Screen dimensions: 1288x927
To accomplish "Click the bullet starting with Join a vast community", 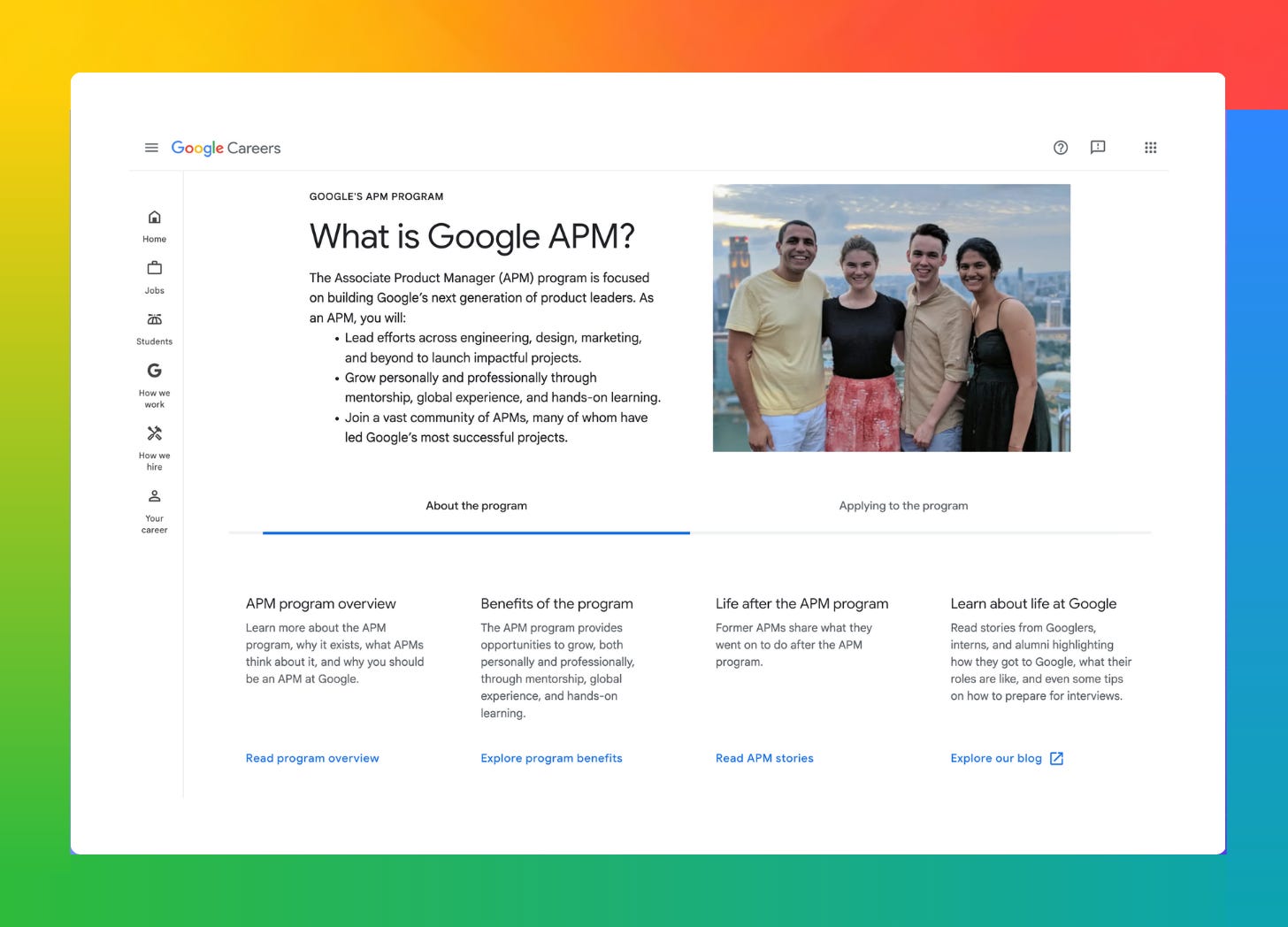I will (495, 427).
